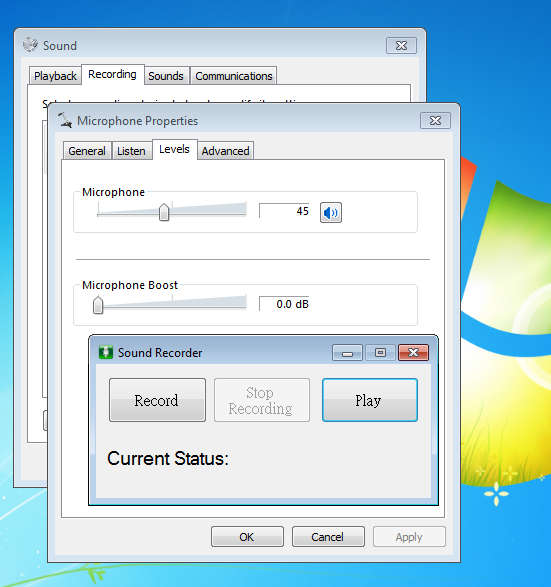Confirm with the OK button
The width and height of the screenshot is (551, 587).
click(247, 537)
